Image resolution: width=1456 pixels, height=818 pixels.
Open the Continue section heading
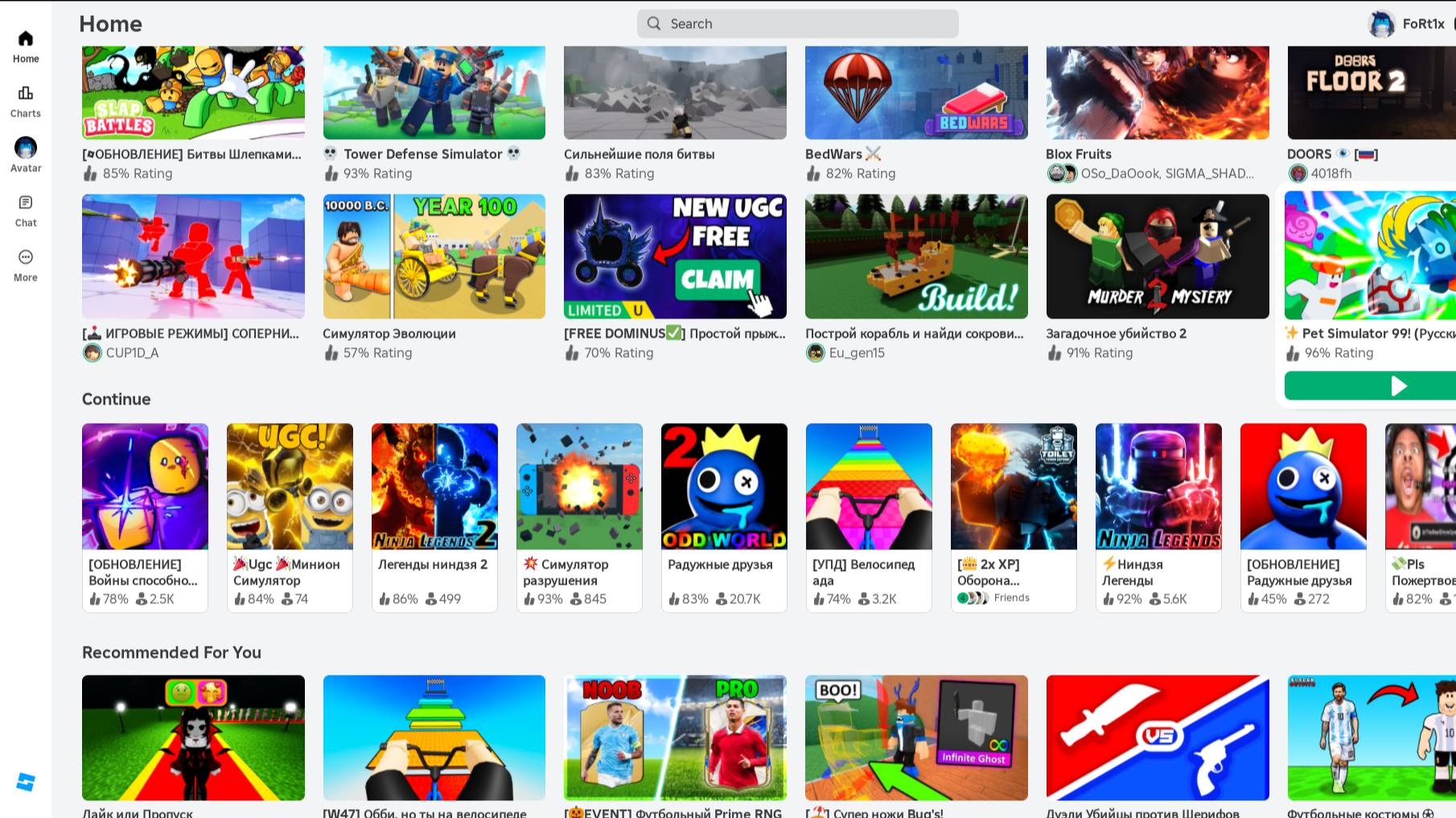pyautogui.click(x=117, y=400)
